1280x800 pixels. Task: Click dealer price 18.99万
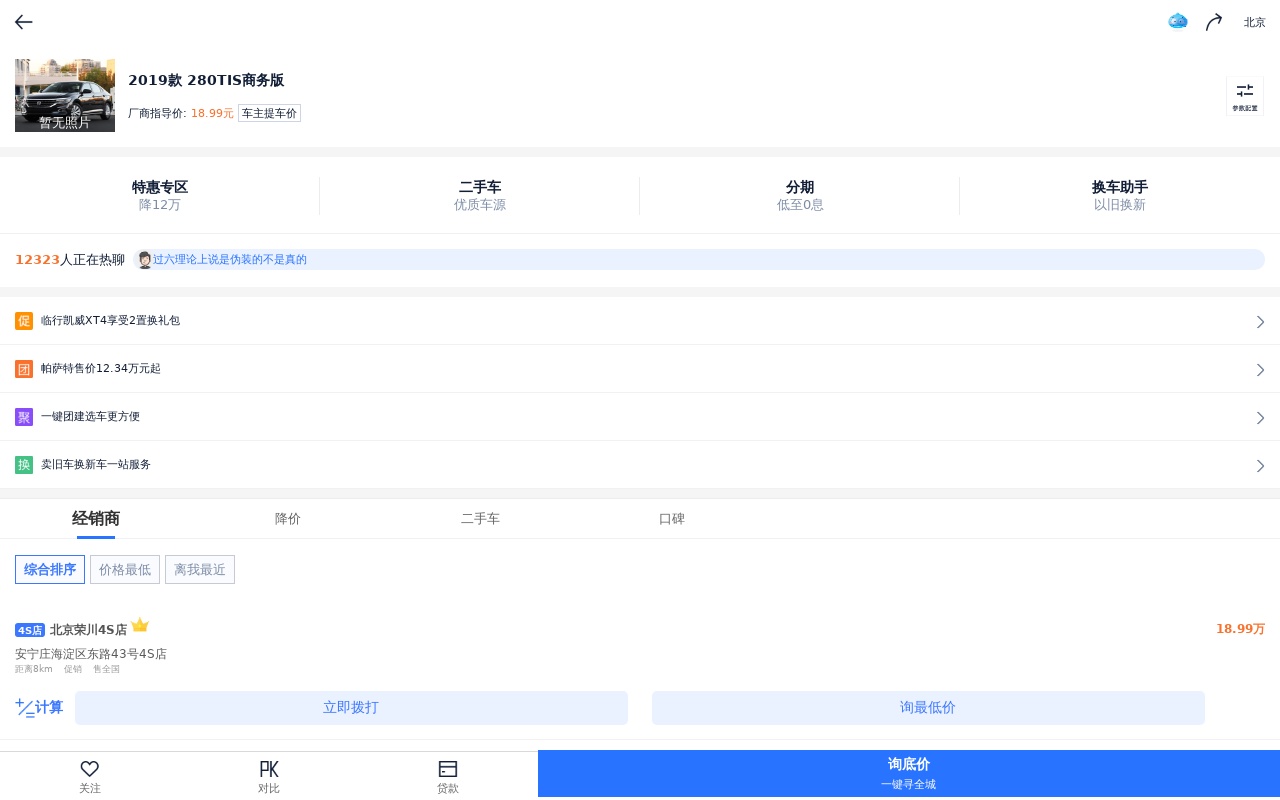click(1240, 629)
